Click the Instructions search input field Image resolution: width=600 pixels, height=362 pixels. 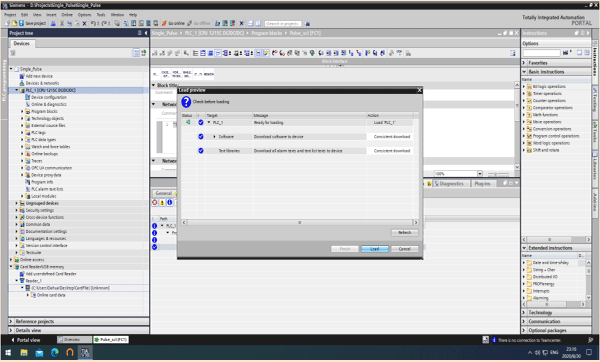point(541,53)
